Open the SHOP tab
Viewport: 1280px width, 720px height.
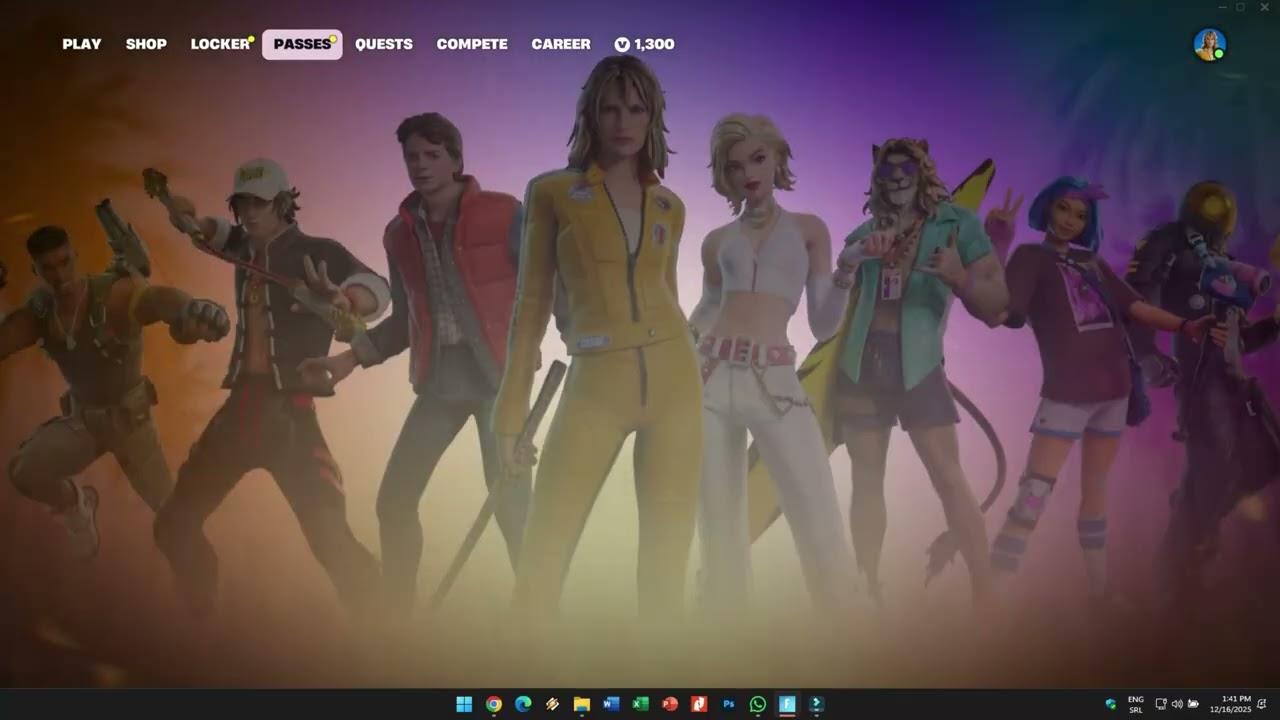click(x=146, y=44)
